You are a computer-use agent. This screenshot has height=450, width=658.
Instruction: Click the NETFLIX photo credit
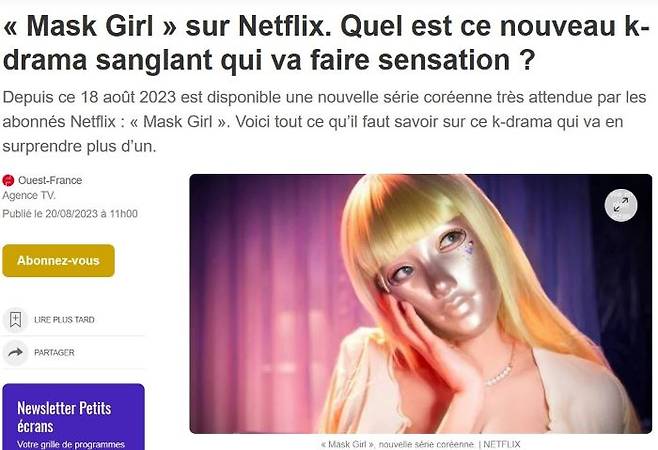(502, 444)
